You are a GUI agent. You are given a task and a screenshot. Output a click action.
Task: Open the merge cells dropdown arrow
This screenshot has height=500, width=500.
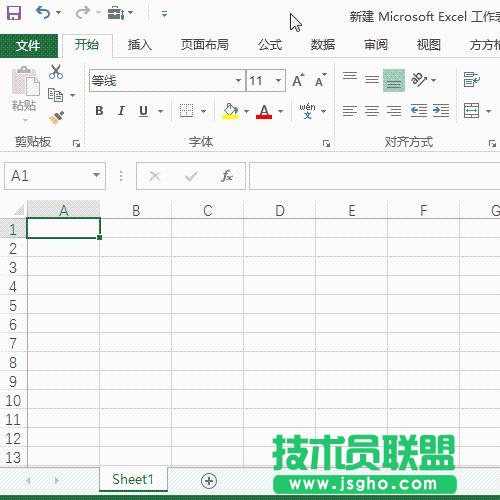(x=488, y=111)
